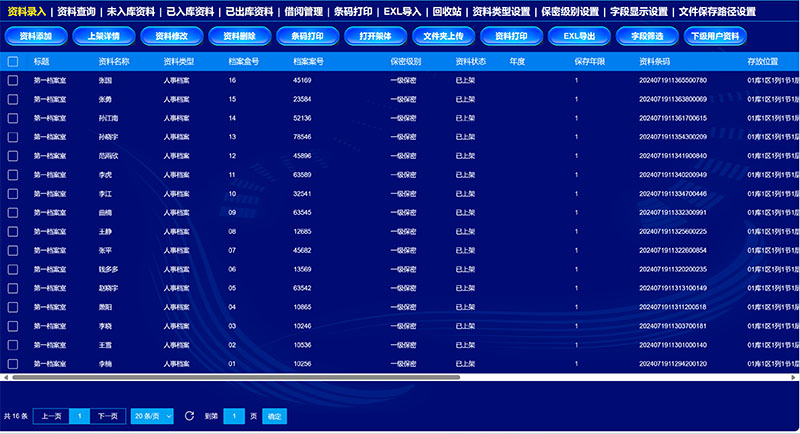
Task: Click the 资料添加 button
Action: pos(36,35)
